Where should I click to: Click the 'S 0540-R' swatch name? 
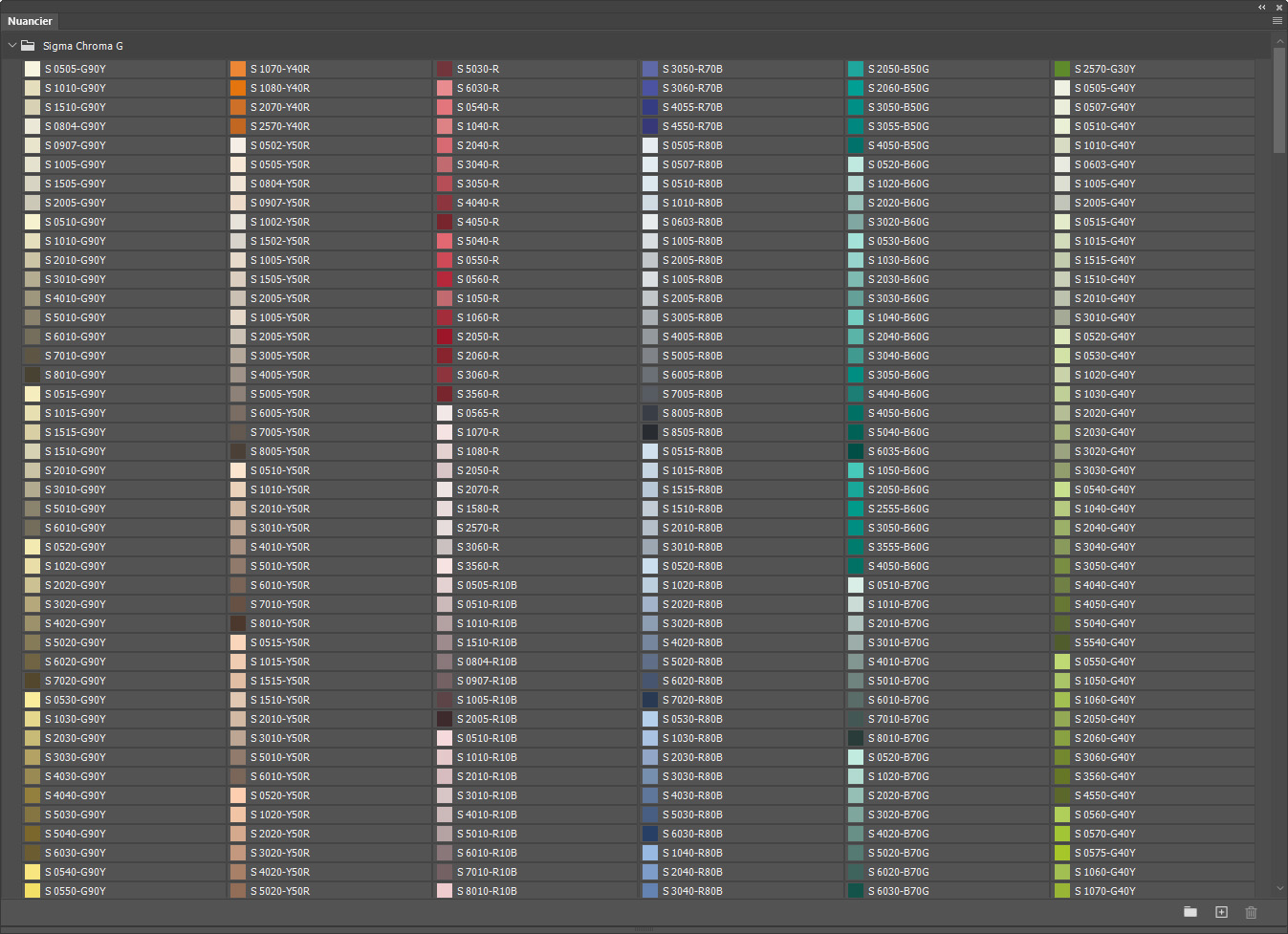click(478, 107)
